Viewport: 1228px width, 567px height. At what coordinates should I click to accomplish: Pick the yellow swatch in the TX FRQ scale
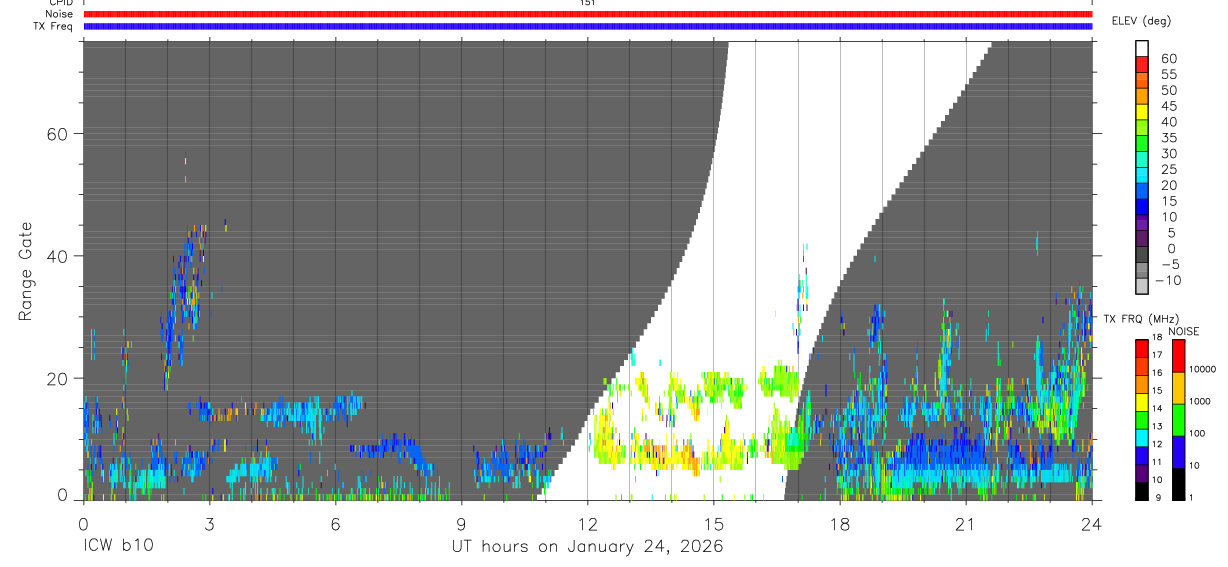tap(1142, 402)
